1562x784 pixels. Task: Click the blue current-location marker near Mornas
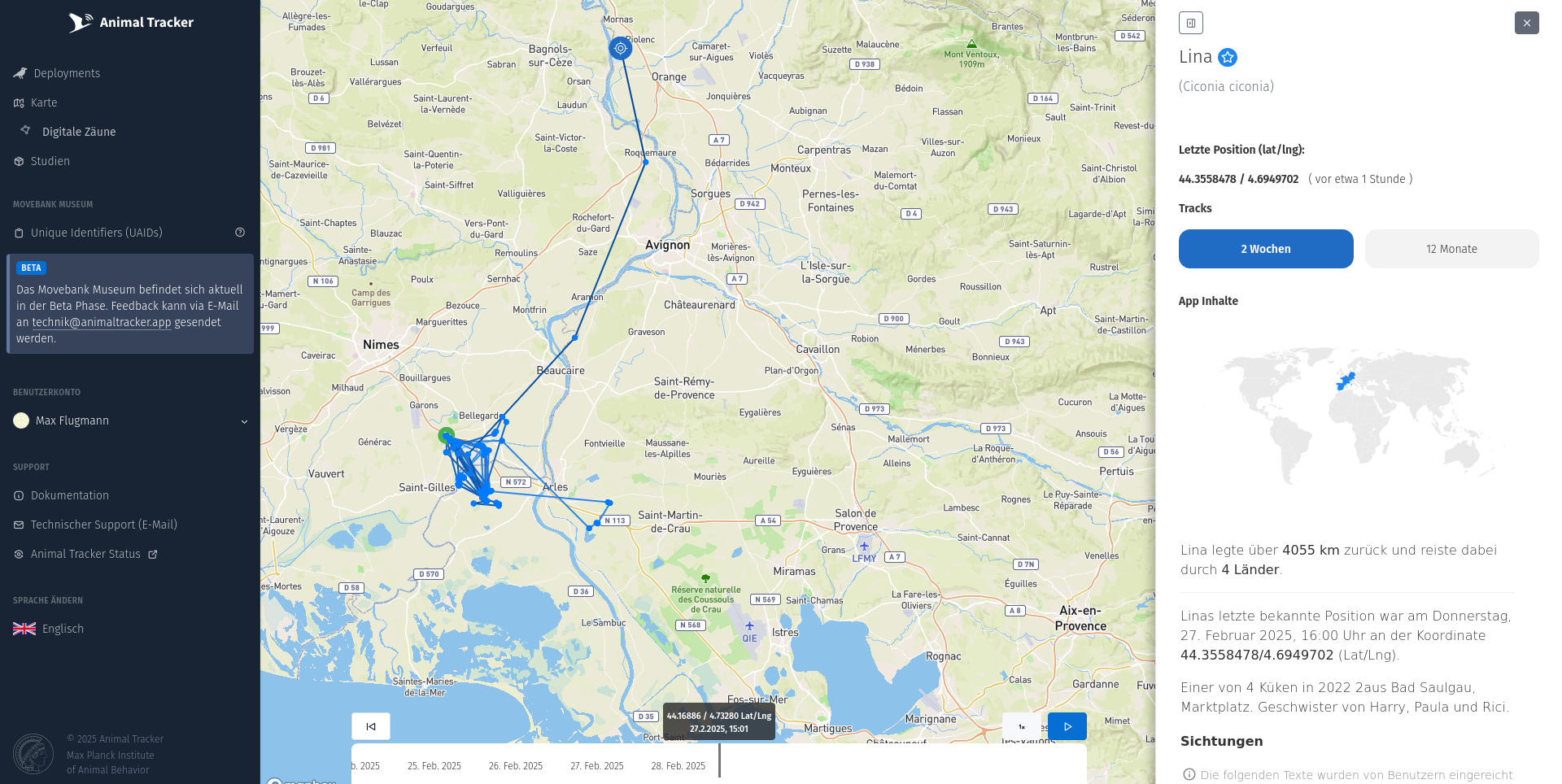621,48
